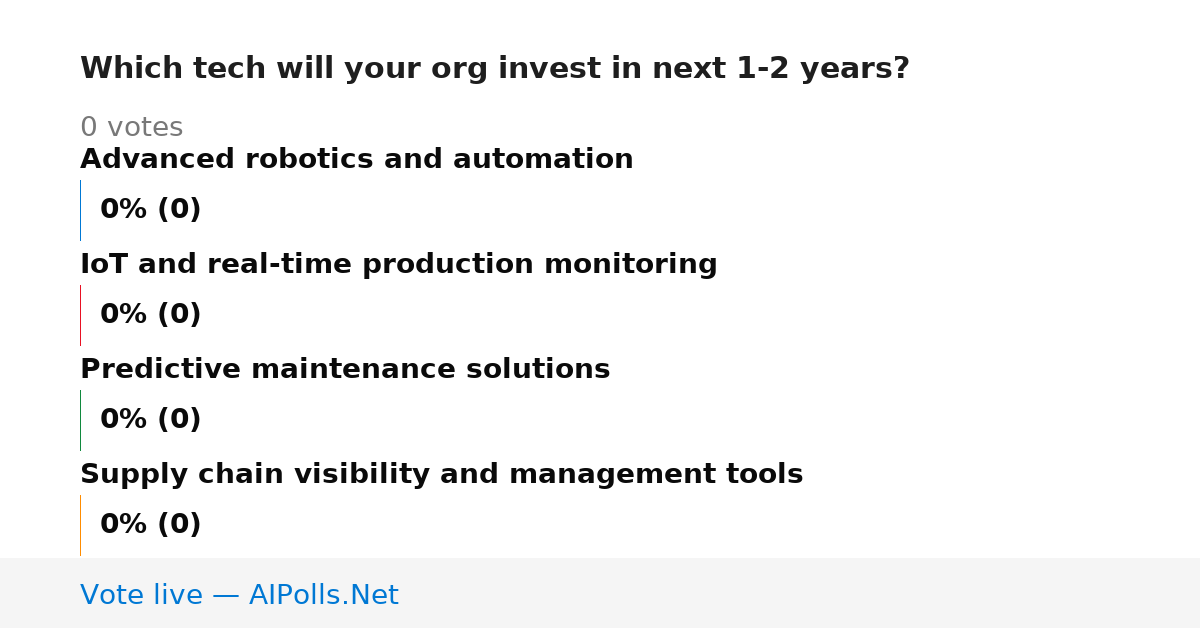Image resolution: width=1200 pixels, height=628 pixels.
Task: Open the Vote live AIPolls.Net link
Action: 239,596
